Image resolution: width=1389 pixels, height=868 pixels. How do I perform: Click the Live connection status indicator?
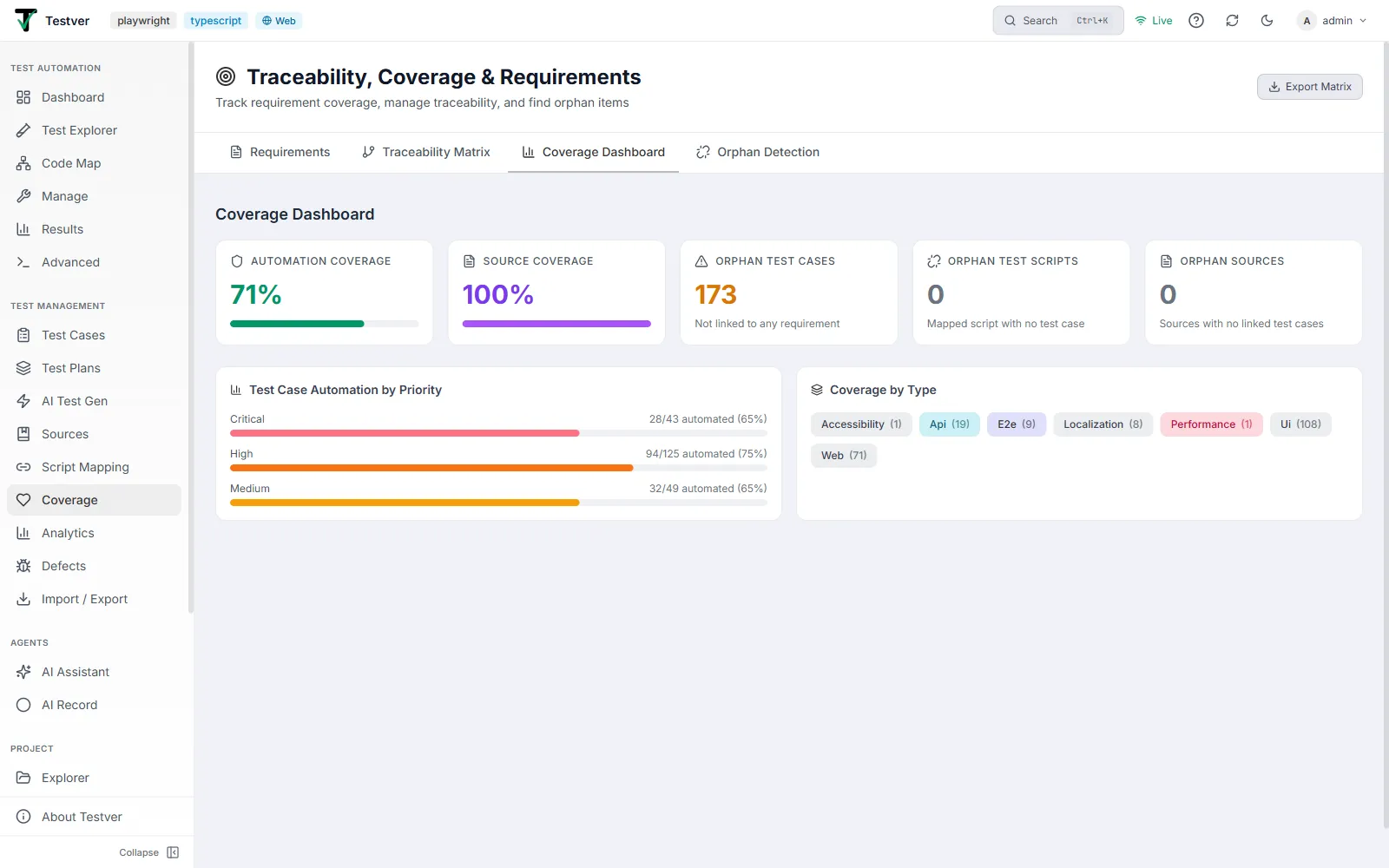tap(1154, 21)
